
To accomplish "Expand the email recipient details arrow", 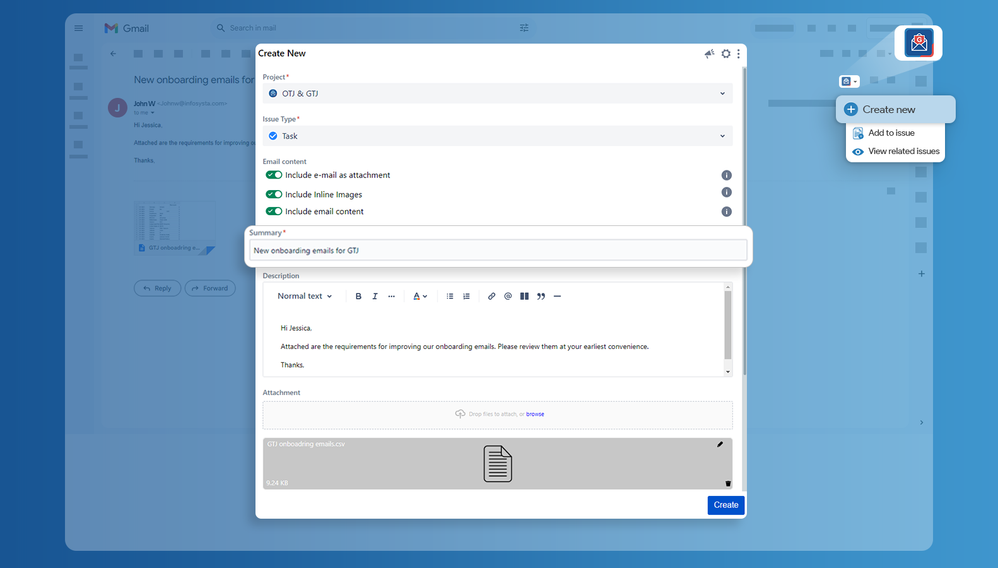I will [x=152, y=113].
